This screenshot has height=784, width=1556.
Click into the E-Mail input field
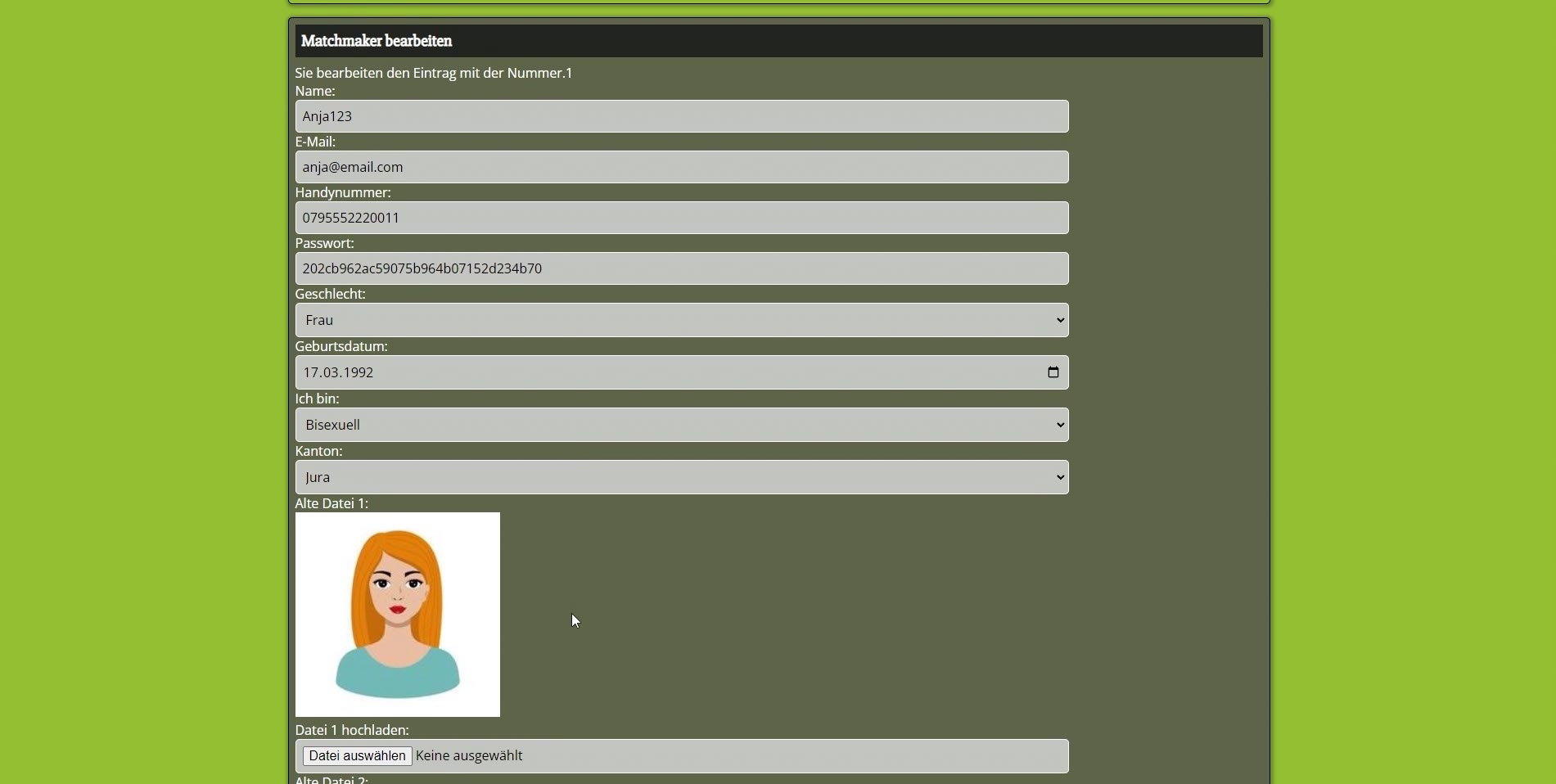coord(681,167)
